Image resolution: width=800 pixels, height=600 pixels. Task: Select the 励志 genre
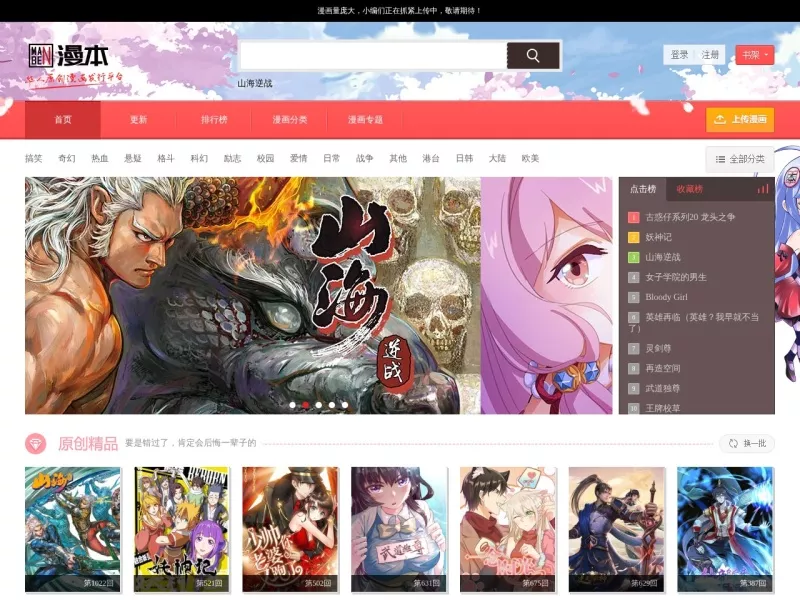click(232, 158)
